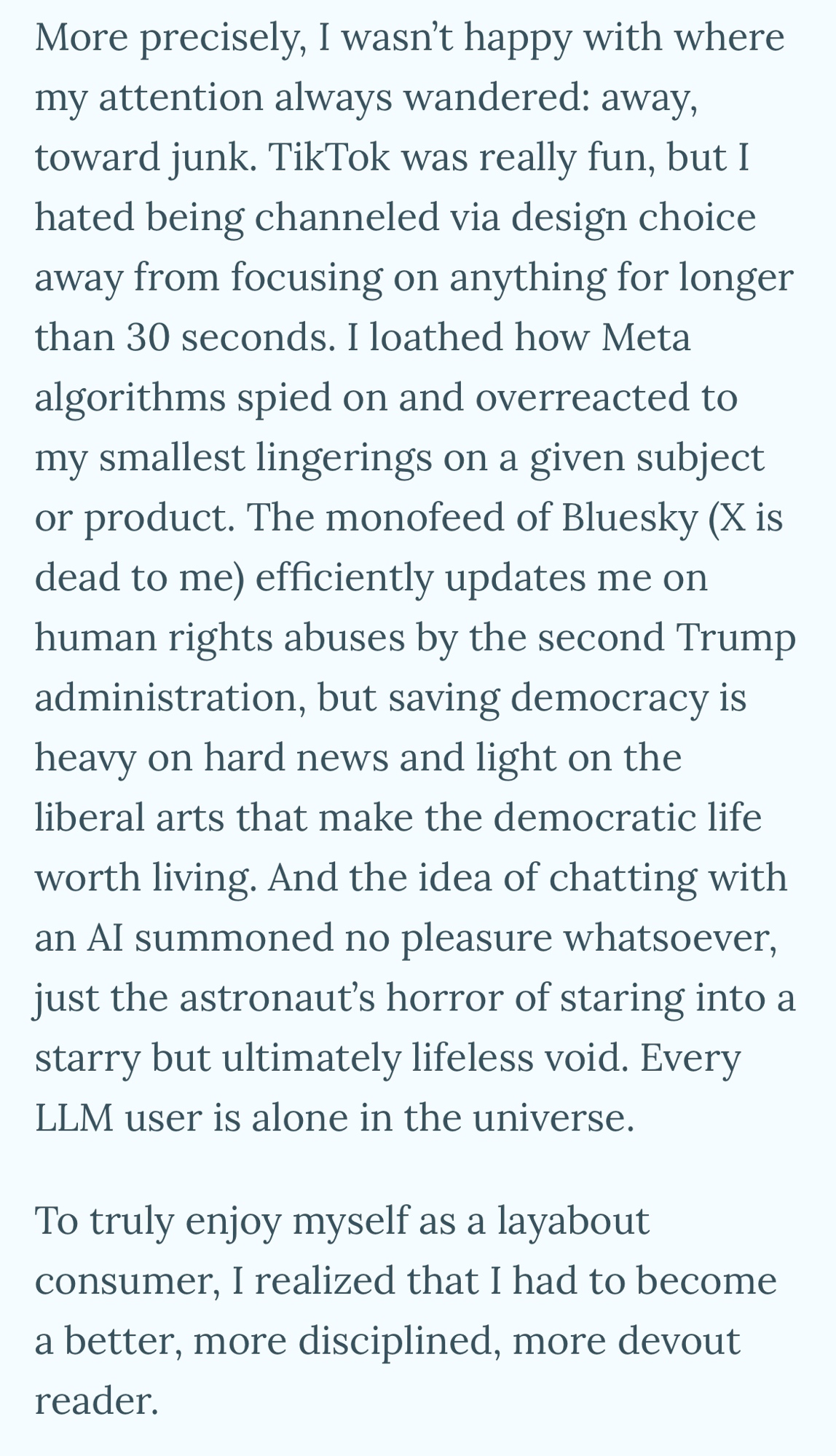Viewport: 836px width, 1456px height.
Task: Click the final word "reader."
Action: pyautogui.click(x=96, y=1400)
